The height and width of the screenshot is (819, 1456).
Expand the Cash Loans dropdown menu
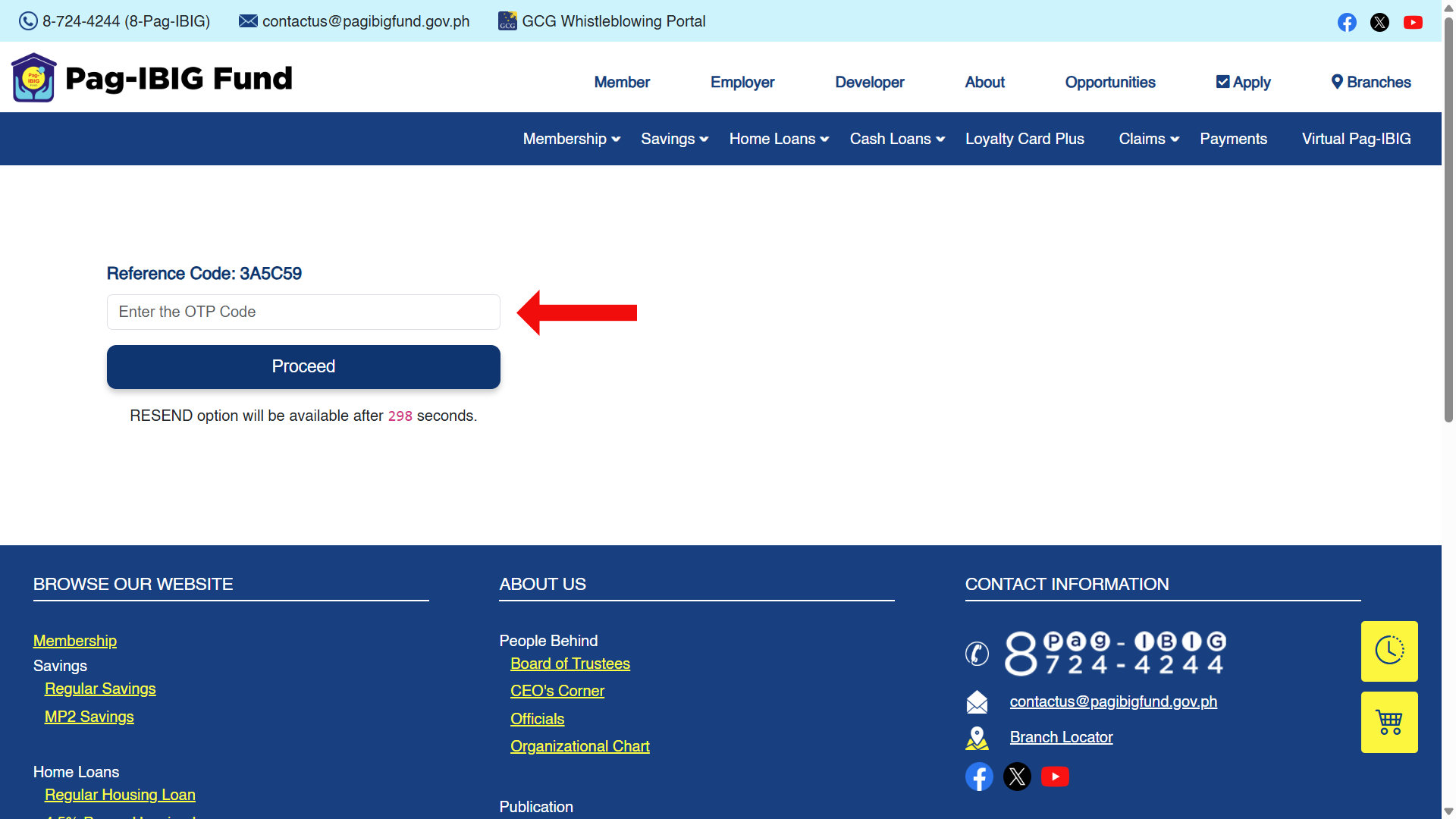coord(897,139)
